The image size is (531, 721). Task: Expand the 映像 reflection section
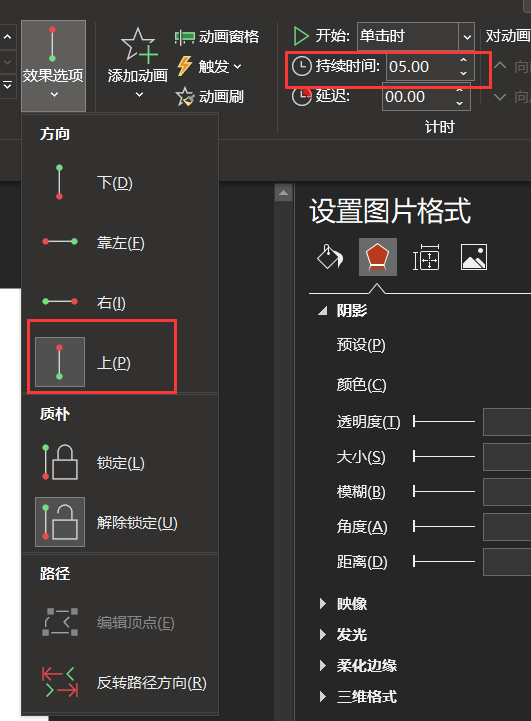tap(323, 603)
